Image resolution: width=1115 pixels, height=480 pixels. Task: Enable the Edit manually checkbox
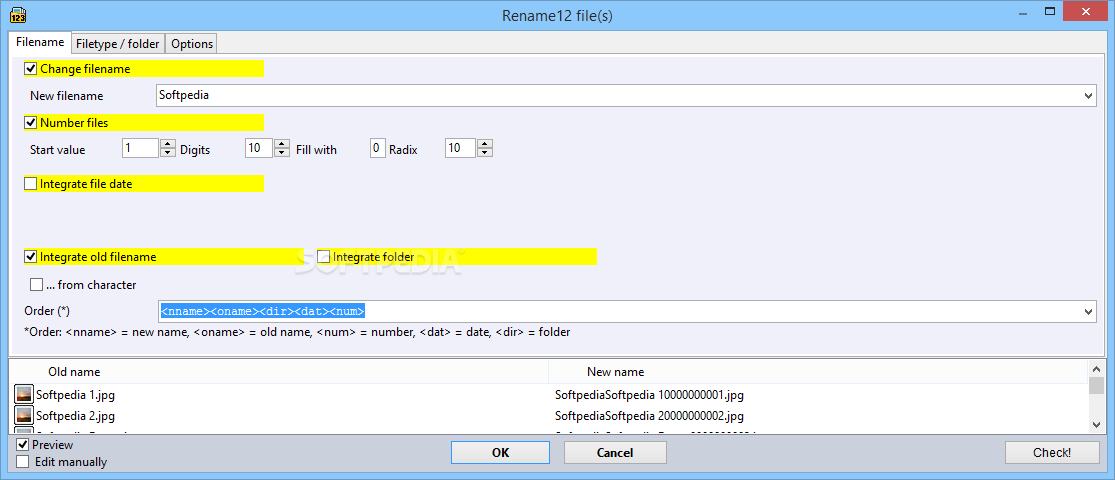(x=23, y=462)
